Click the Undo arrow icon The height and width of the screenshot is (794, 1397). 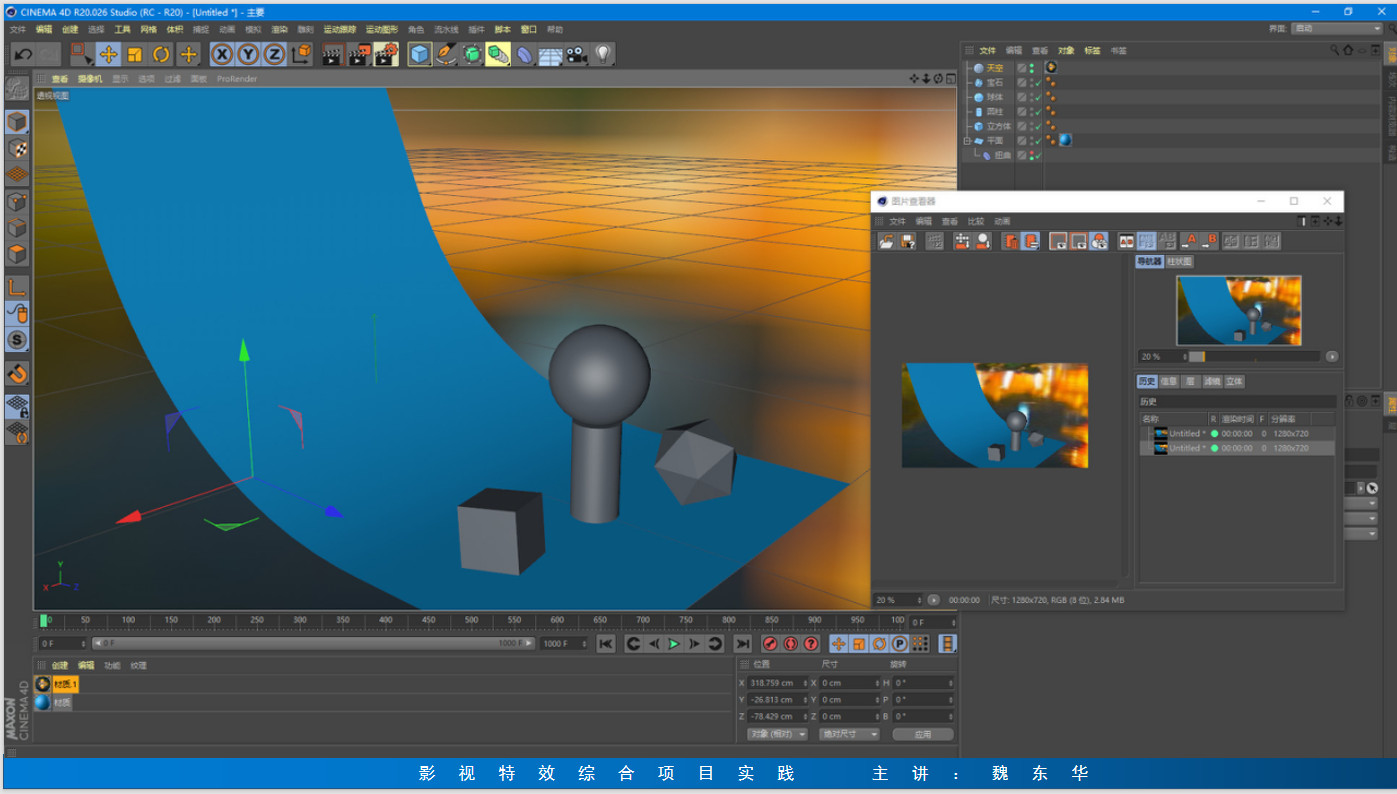[x=23, y=55]
